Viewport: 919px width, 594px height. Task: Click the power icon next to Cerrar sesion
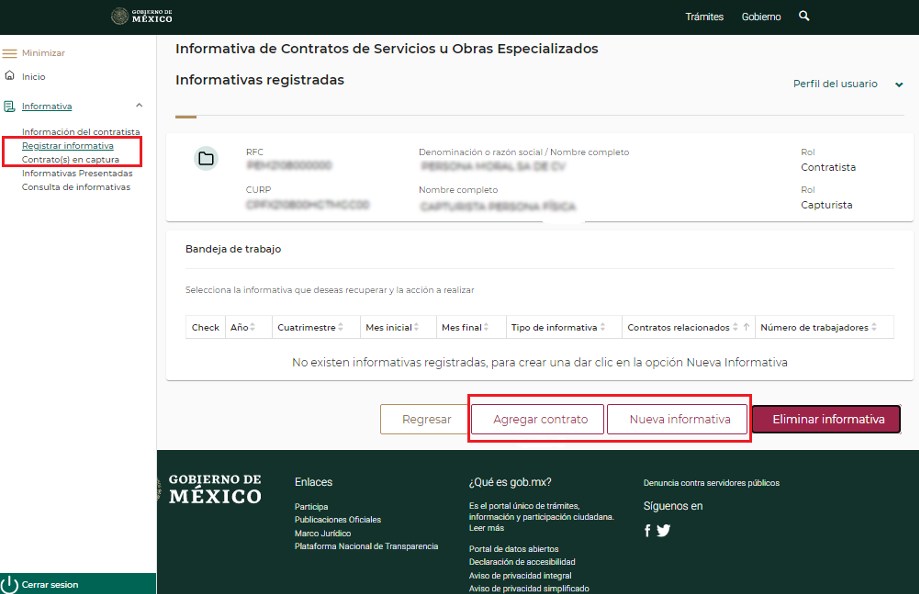pyautogui.click(x=10, y=583)
